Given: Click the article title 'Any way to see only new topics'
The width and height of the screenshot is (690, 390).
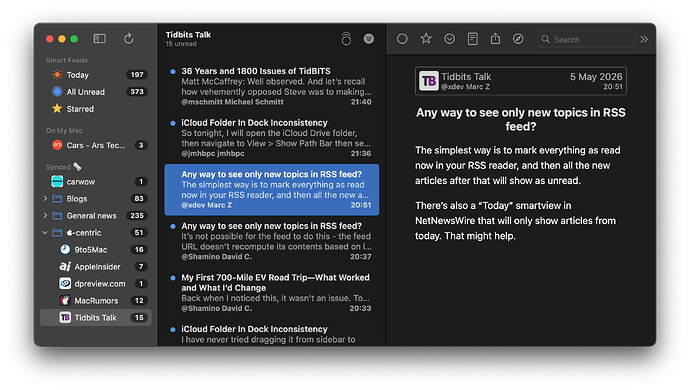Looking at the screenshot, I should point(521,119).
